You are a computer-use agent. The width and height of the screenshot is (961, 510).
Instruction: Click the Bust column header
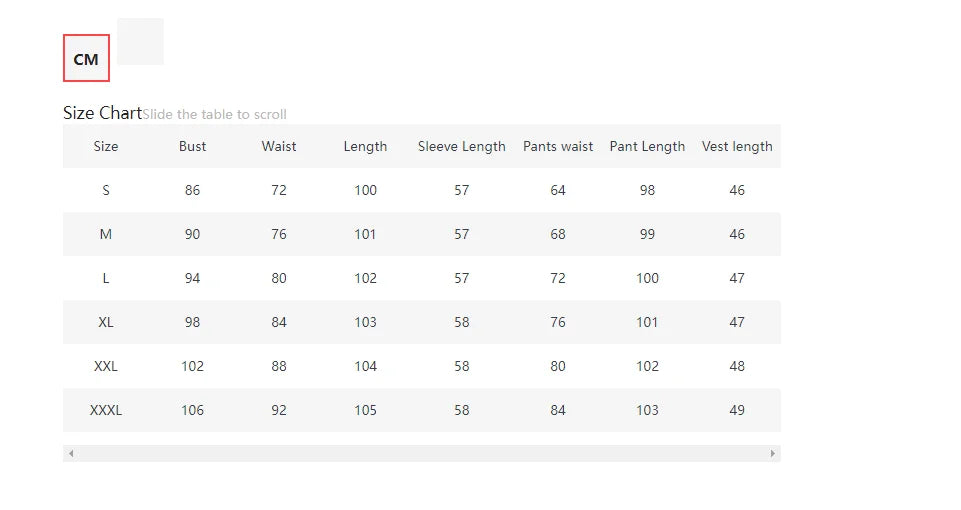(192, 146)
